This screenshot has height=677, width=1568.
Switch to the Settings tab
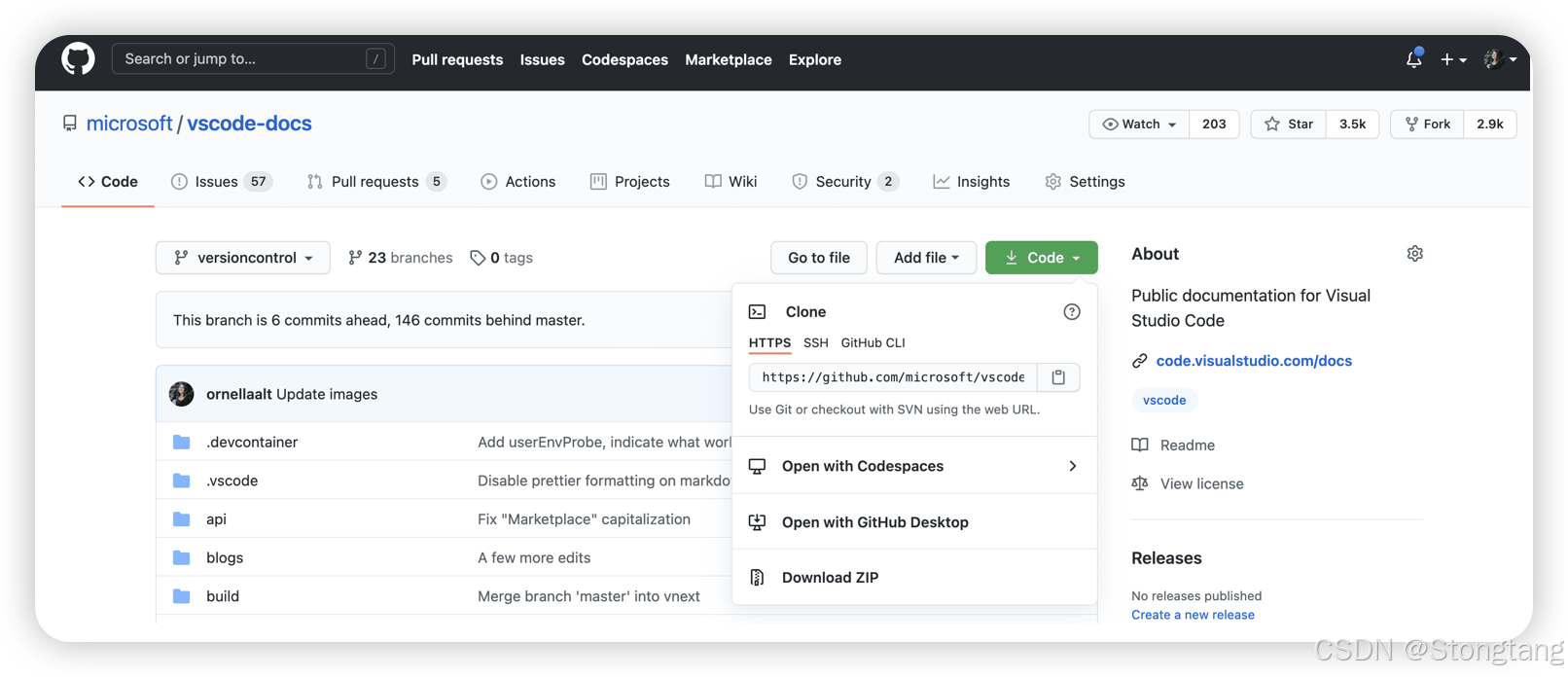1086,181
